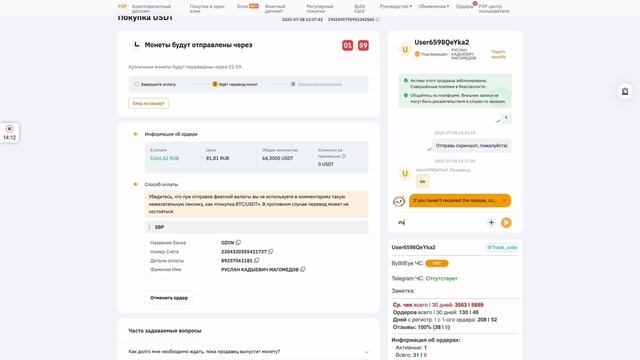This screenshot has width=640, height=360.
Task: Open the Объявления dropdown menu
Action: pyautogui.click(x=433, y=7)
